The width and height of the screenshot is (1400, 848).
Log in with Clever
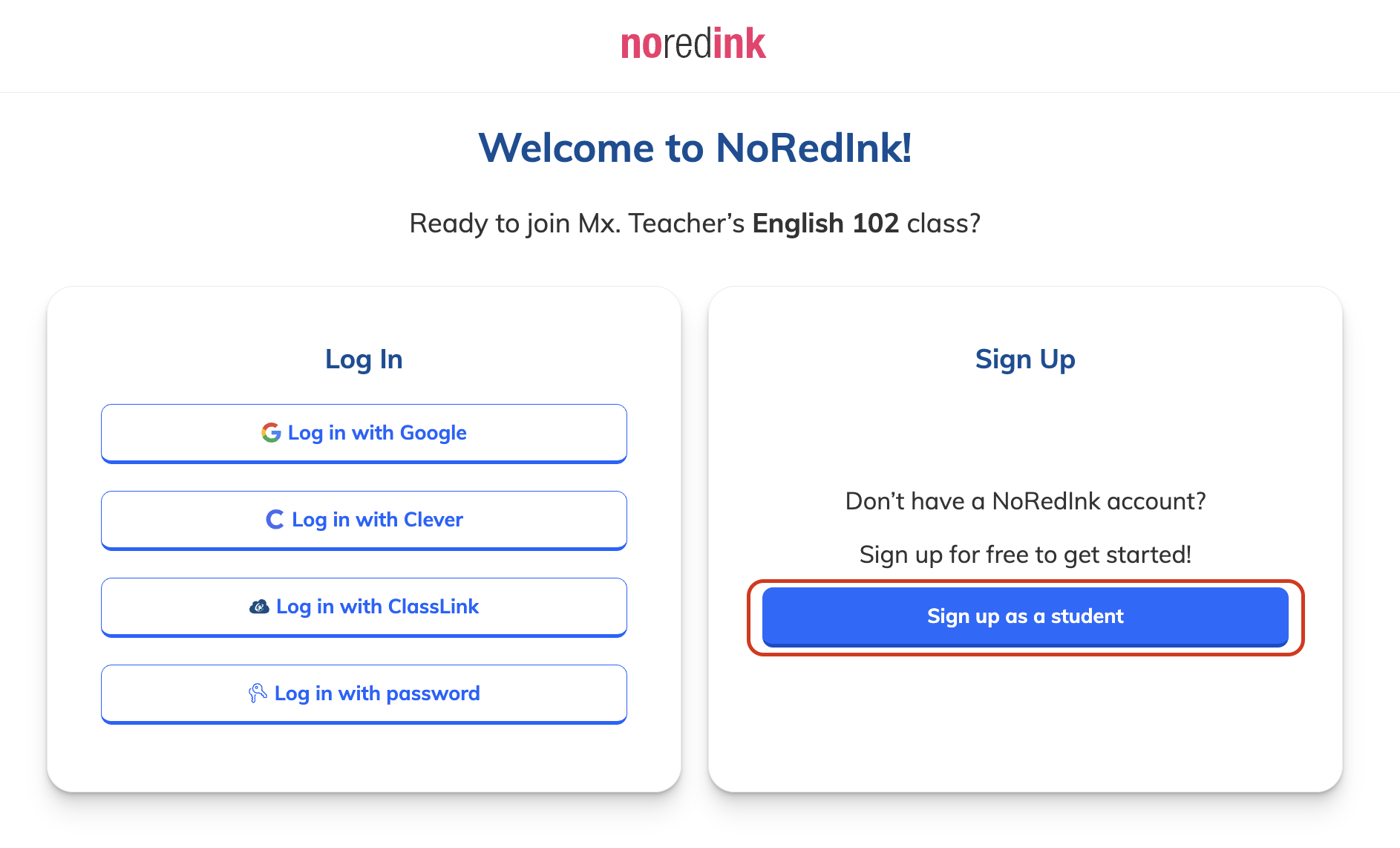tap(363, 519)
